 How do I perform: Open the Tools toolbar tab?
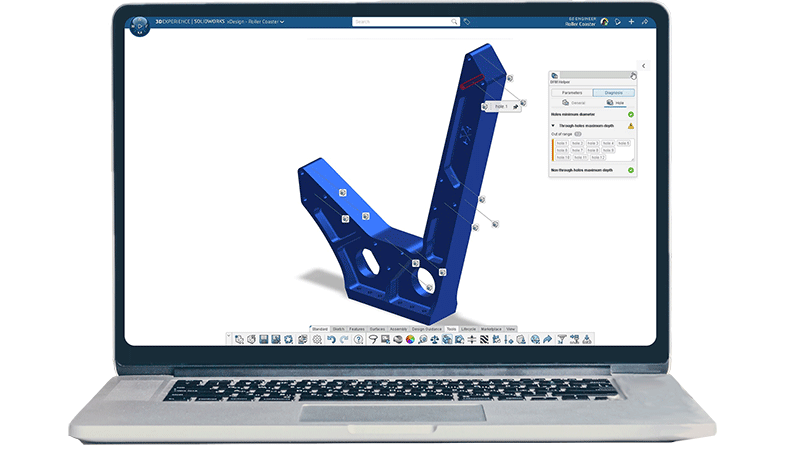pyautogui.click(x=452, y=329)
